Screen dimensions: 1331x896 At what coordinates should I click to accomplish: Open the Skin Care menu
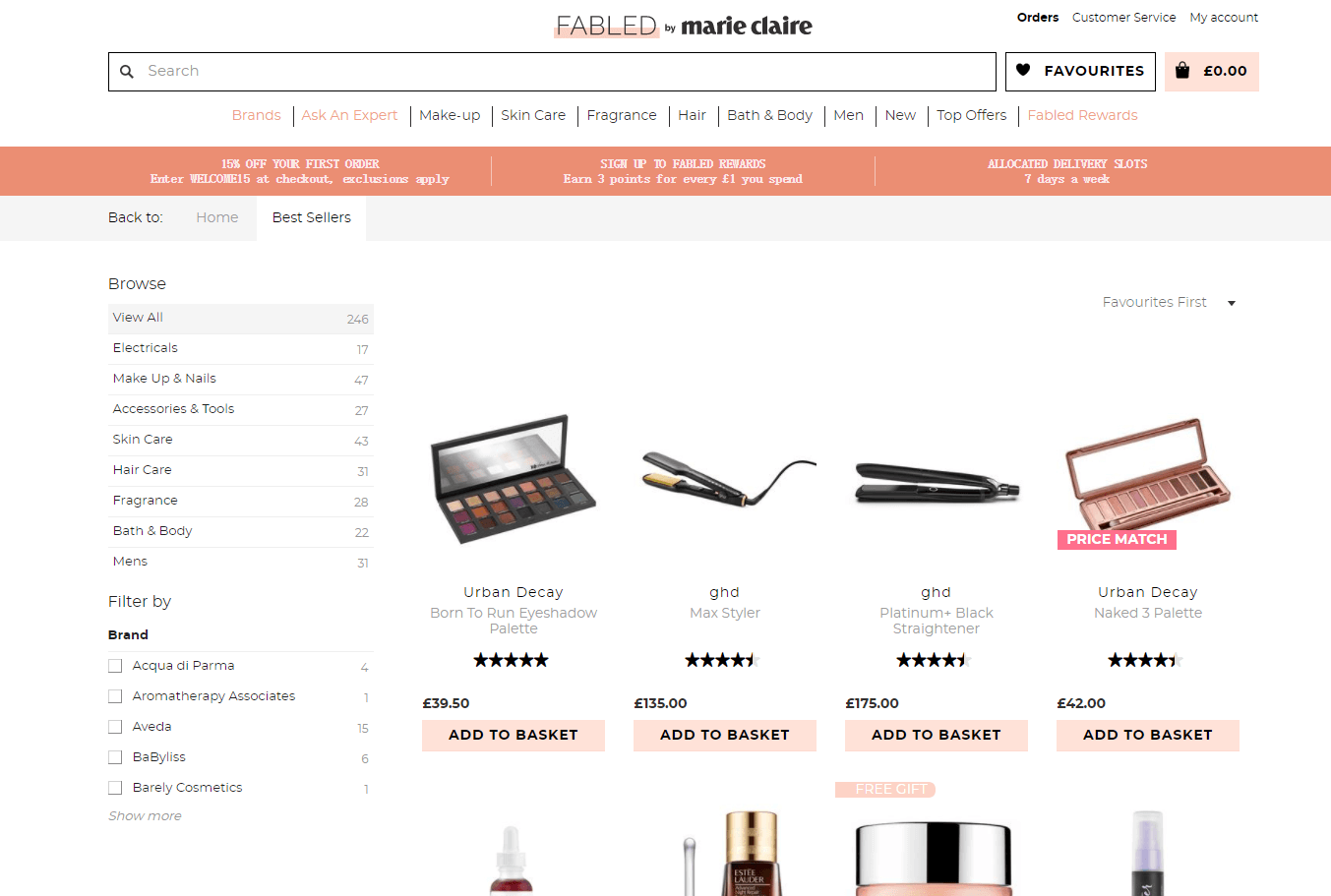(x=533, y=115)
